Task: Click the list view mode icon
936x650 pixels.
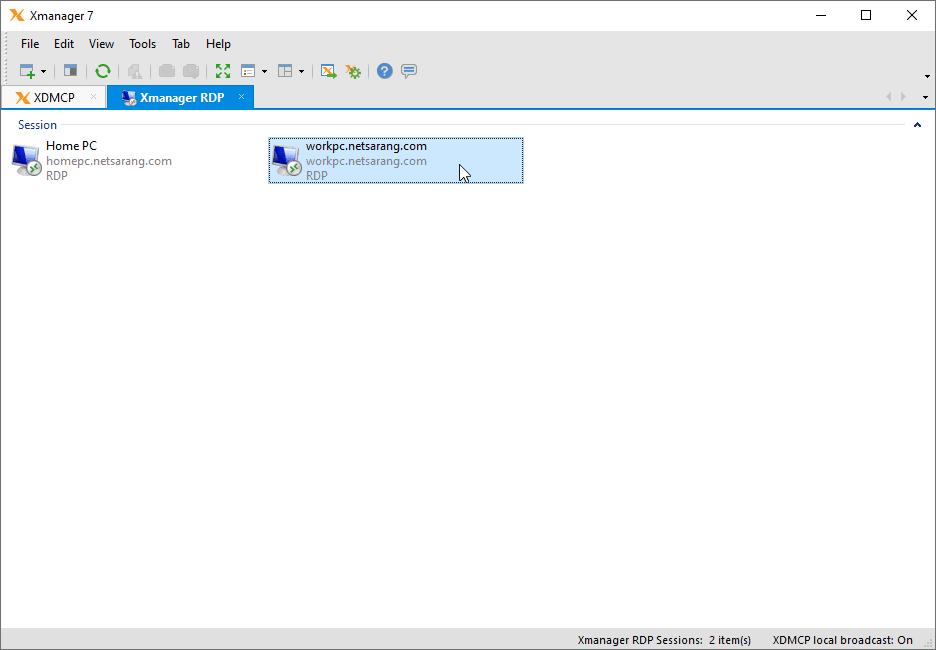Action: click(248, 72)
